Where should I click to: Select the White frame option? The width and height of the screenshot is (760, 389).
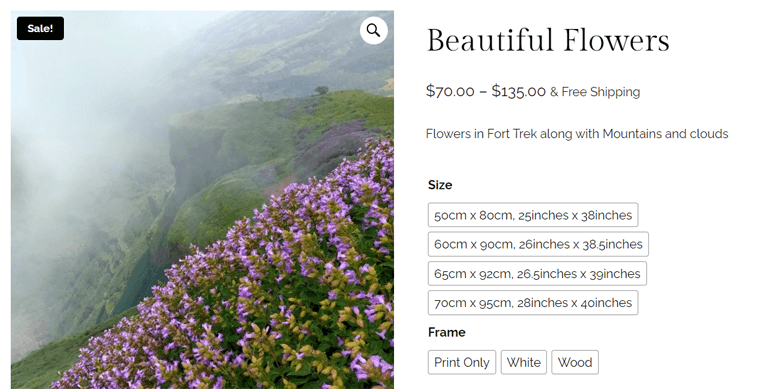[x=523, y=362]
